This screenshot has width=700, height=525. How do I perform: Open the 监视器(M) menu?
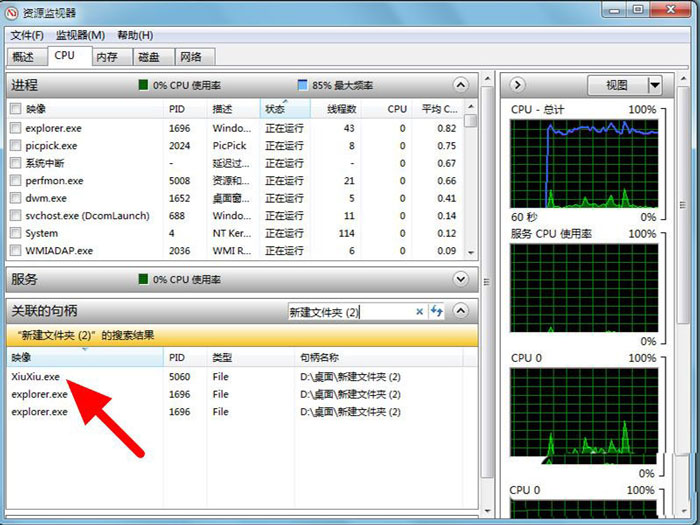pyautogui.click(x=80, y=35)
